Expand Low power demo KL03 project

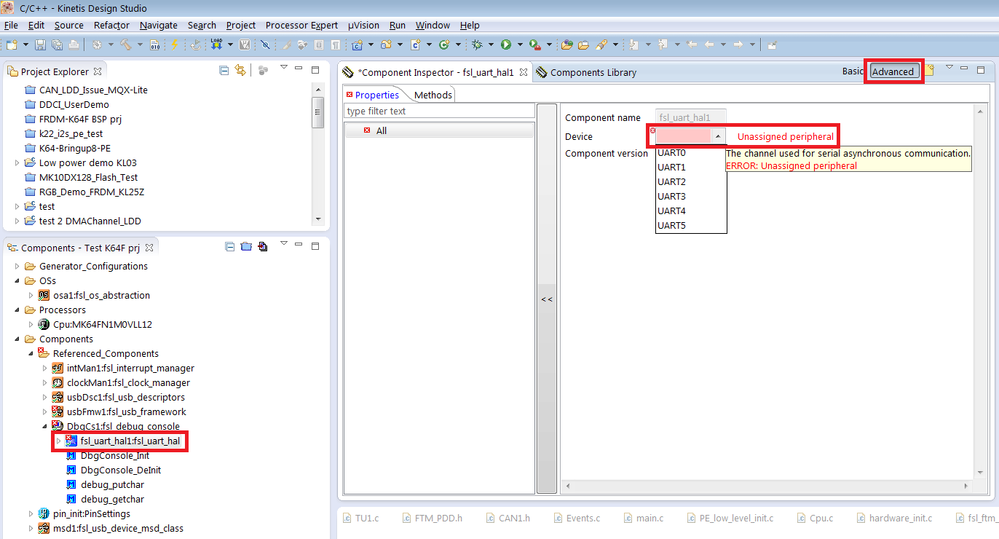click(17, 163)
